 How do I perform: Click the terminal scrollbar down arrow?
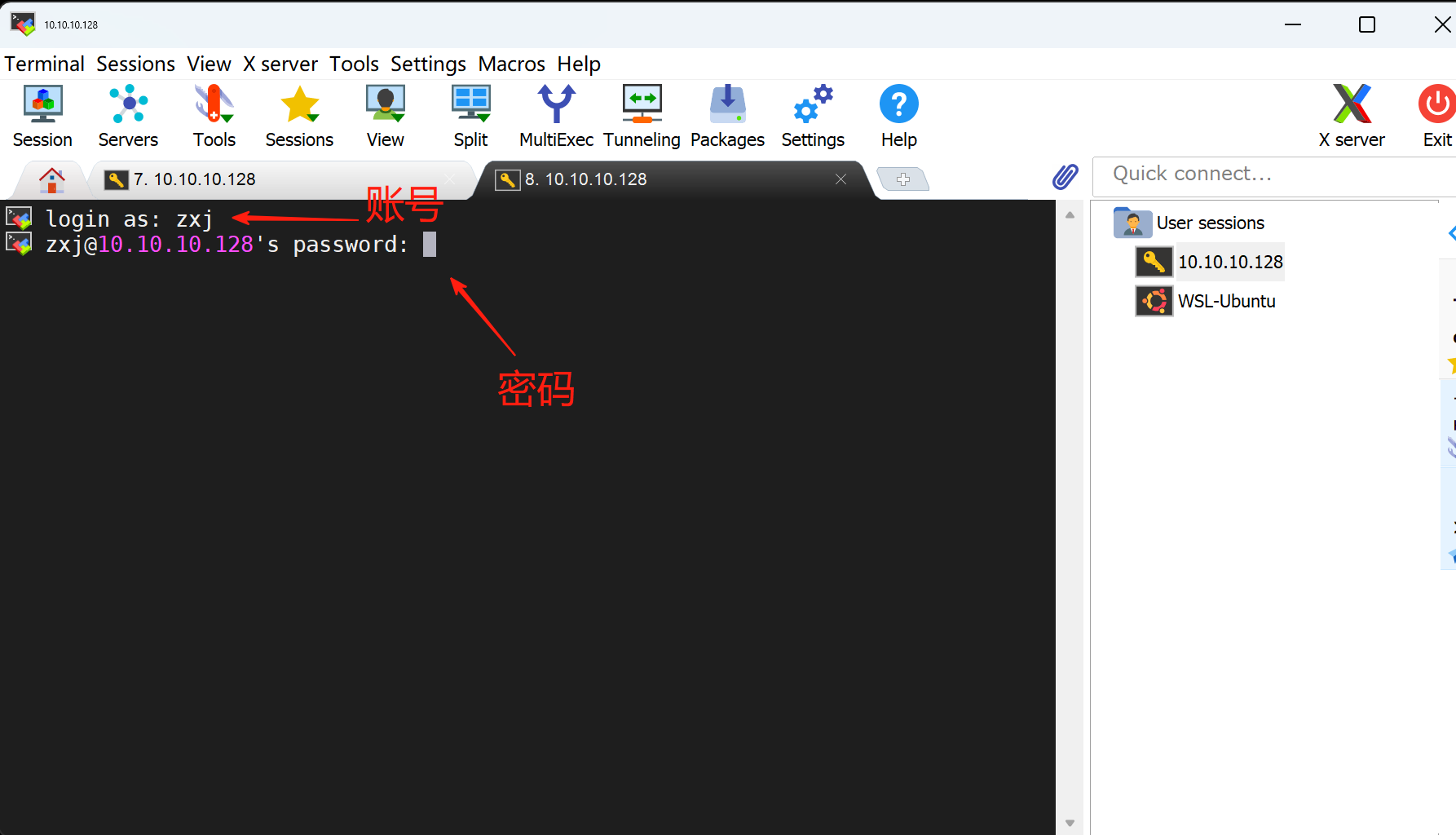1070,823
